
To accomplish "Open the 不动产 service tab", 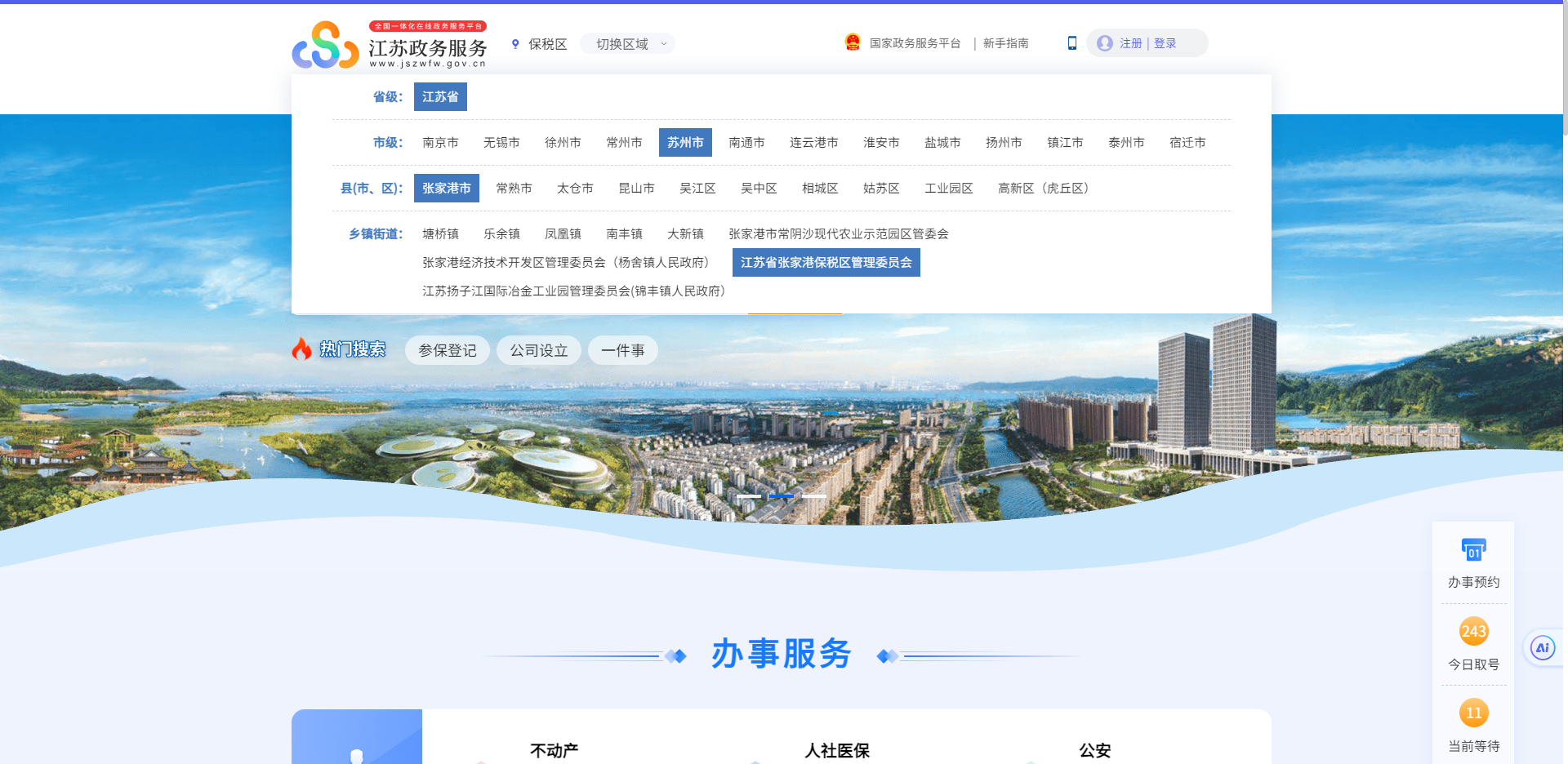I will [x=554, y=750].
